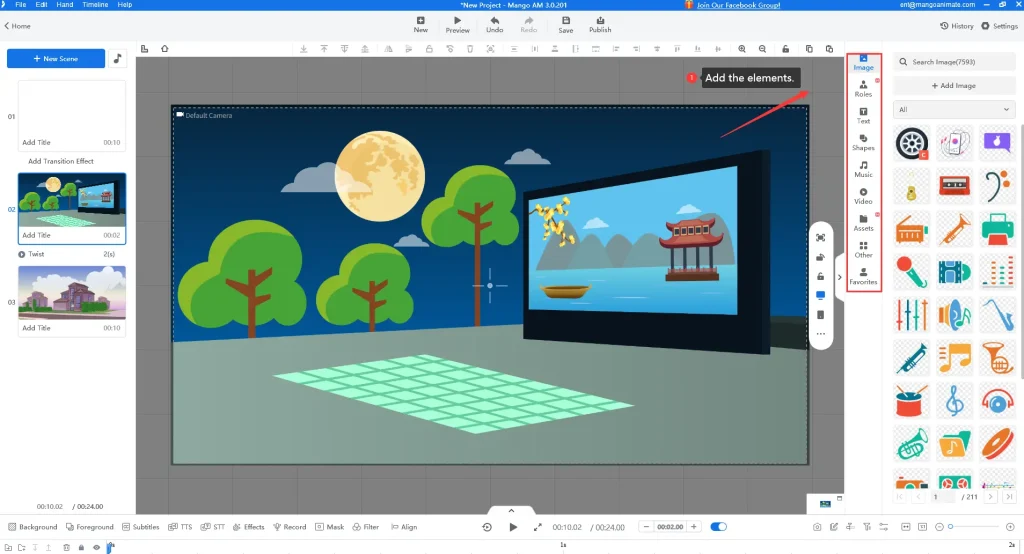Open the Music element panel

863,169
